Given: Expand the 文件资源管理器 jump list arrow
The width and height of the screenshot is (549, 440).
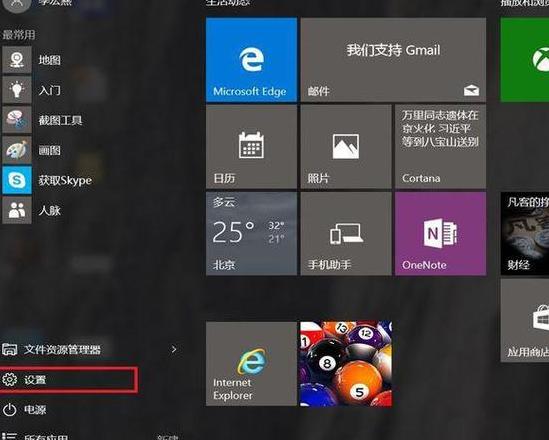Looking at the screenshot, I should [174, 349].
